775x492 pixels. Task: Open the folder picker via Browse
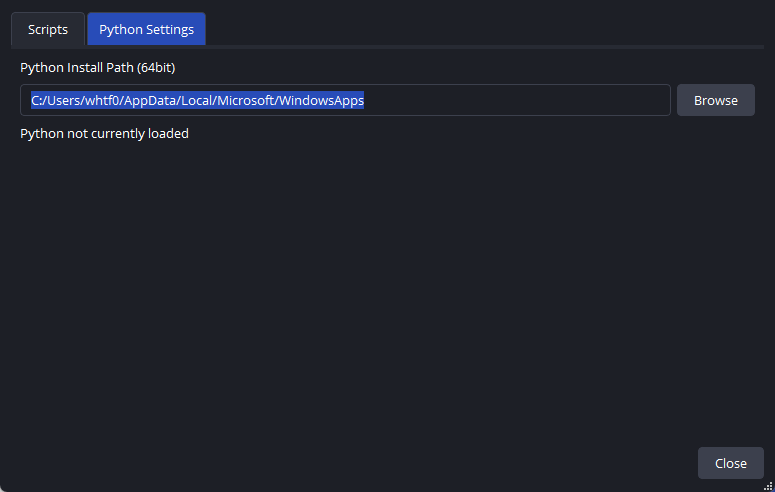[715, 100]
